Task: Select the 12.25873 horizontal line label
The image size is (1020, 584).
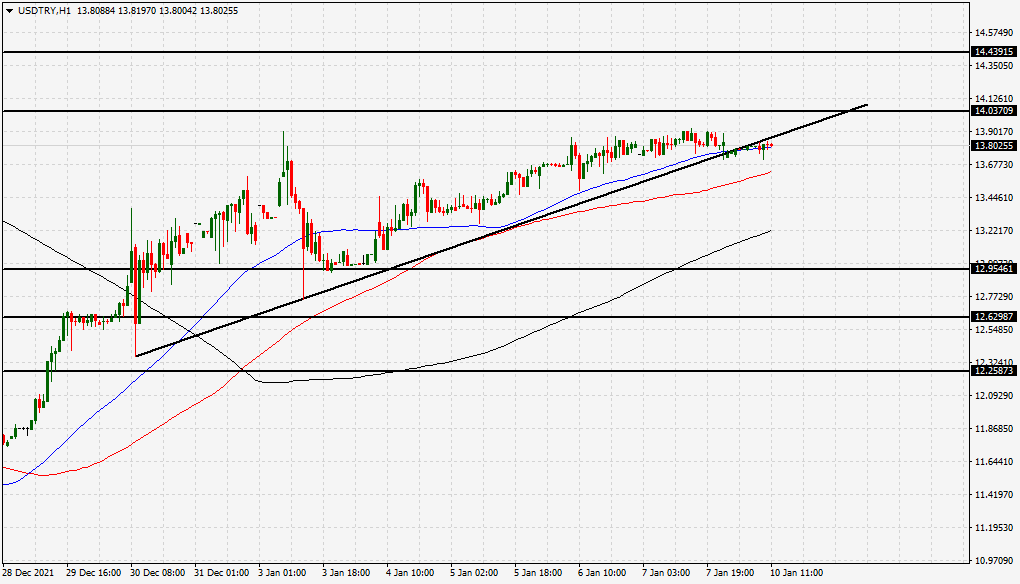Action: [993, 370]
